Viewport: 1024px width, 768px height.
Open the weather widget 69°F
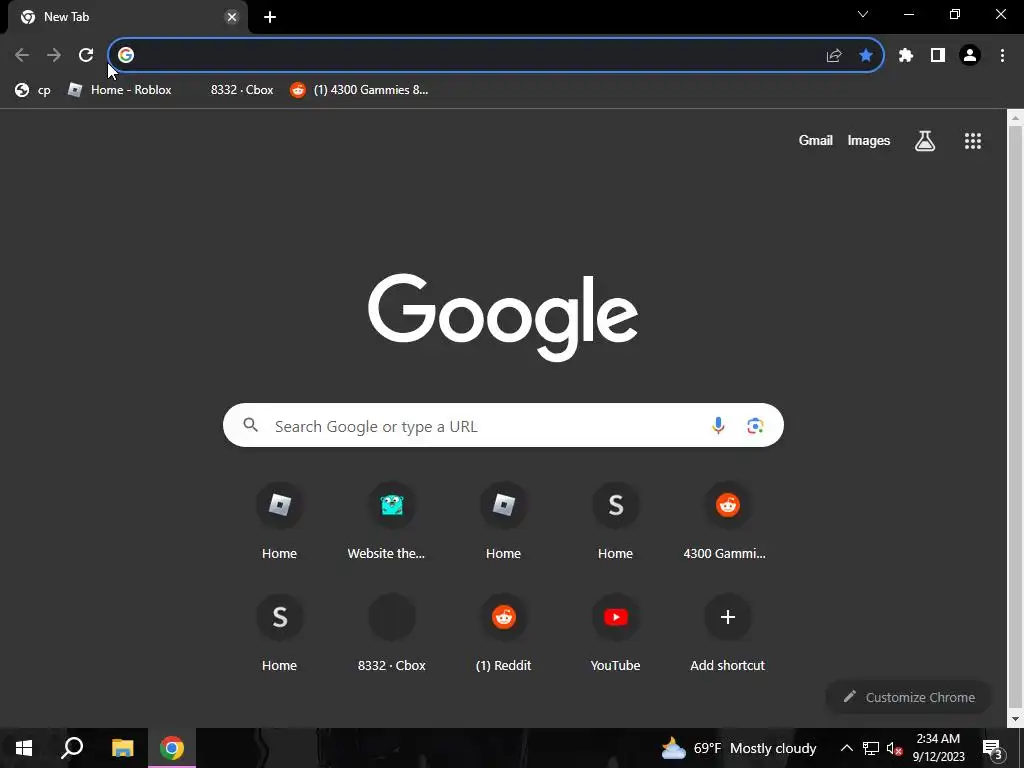coord(739,748)
